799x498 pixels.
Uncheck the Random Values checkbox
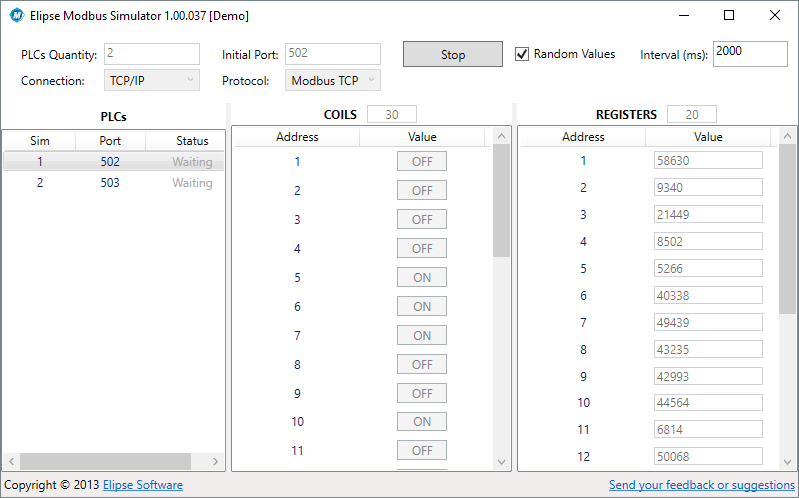coord(522,54)
